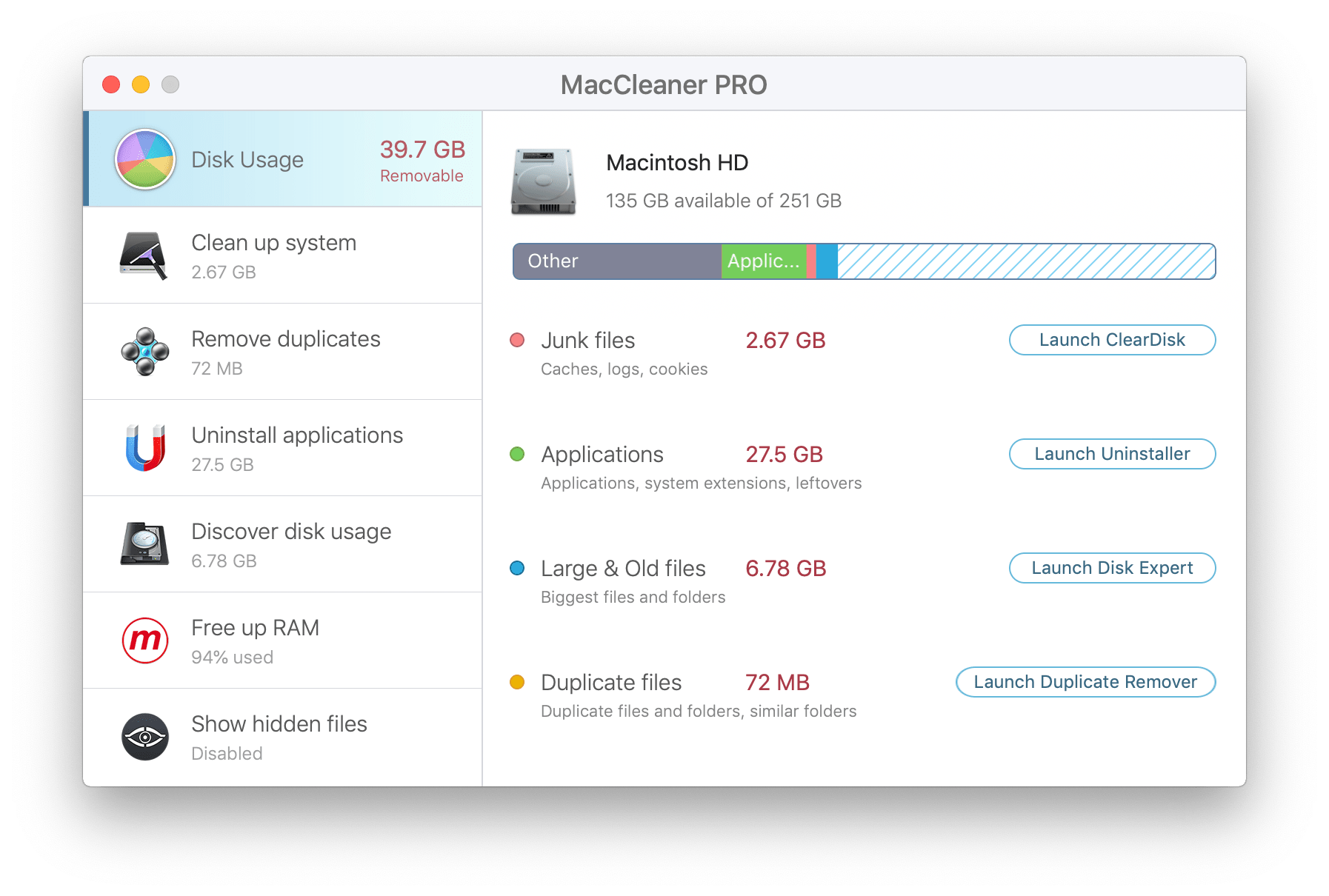Select Remove duplicates in sidebar

point(283,352)
